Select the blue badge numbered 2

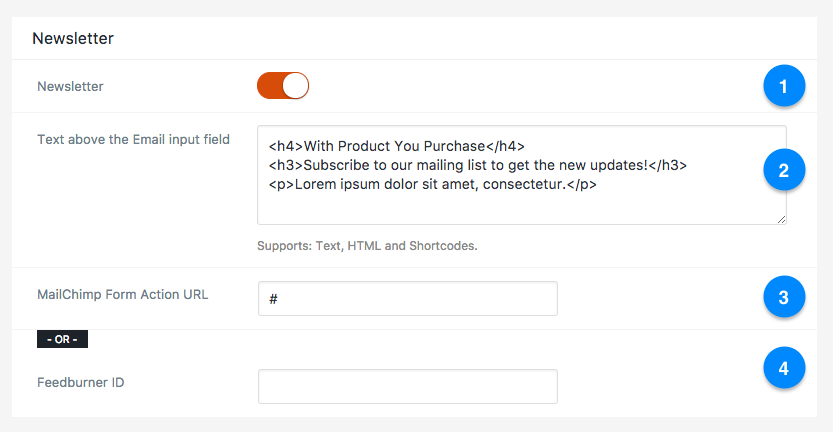[x=784, y=170]
